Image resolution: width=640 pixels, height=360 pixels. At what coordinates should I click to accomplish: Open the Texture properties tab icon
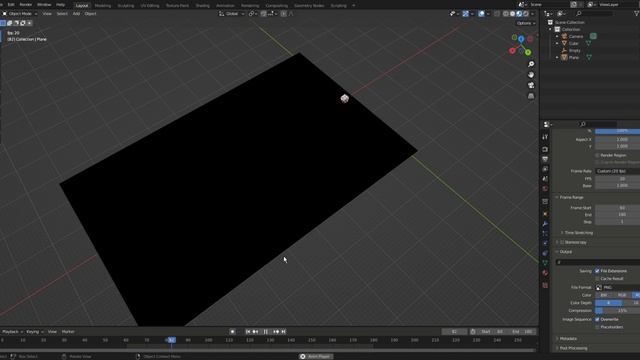click(x=545, y=285)
